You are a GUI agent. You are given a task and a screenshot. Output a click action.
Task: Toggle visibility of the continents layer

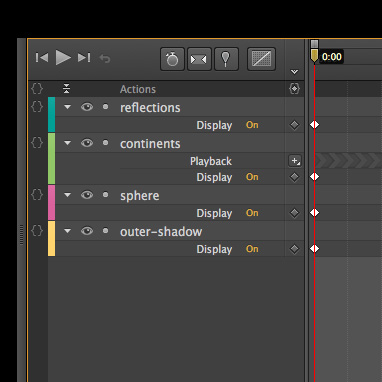(x=87, y=143)
